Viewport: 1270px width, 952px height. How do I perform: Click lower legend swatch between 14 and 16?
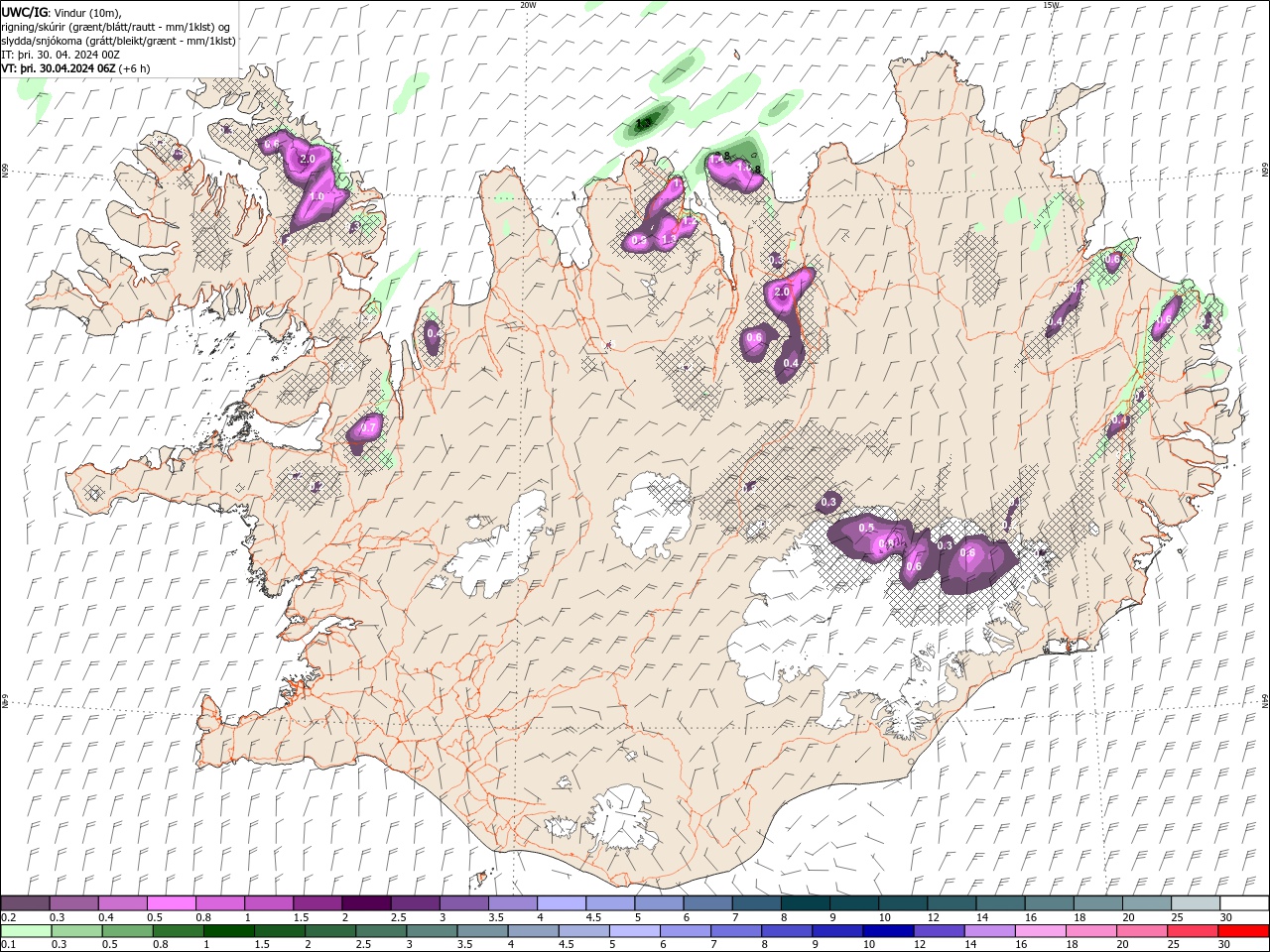click(989, 931)
